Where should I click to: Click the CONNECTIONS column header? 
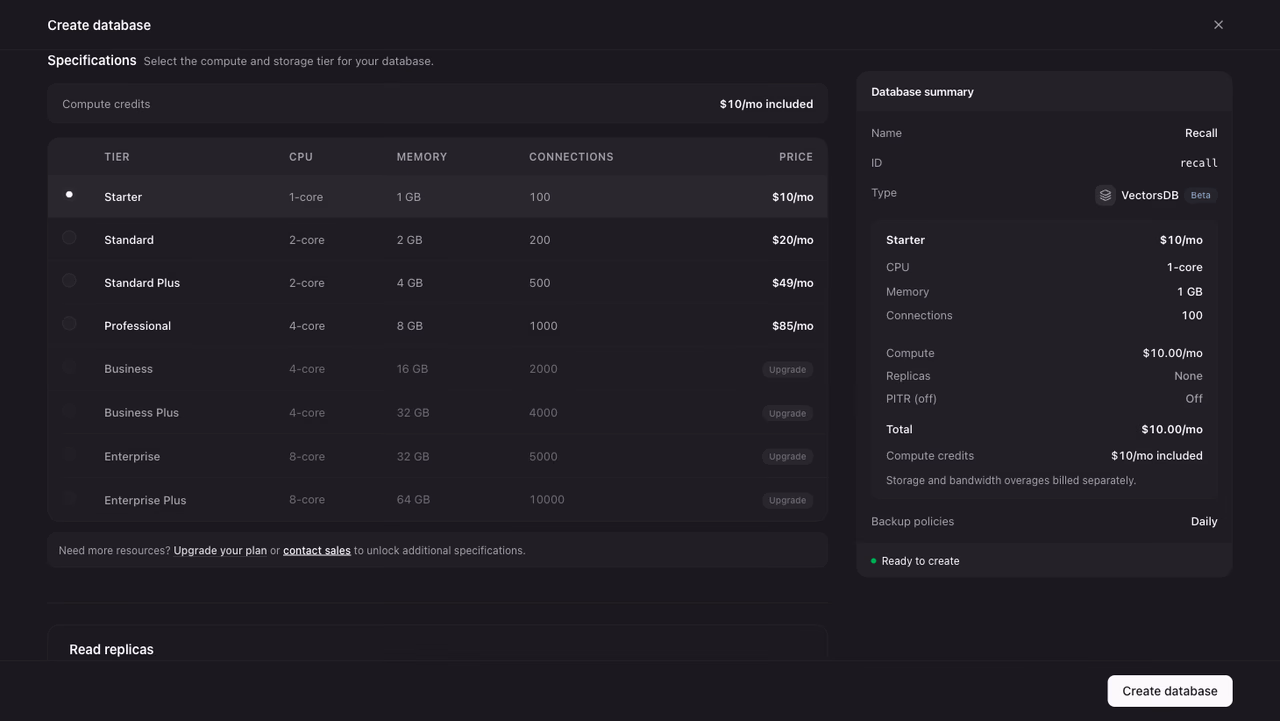(571, 157)
